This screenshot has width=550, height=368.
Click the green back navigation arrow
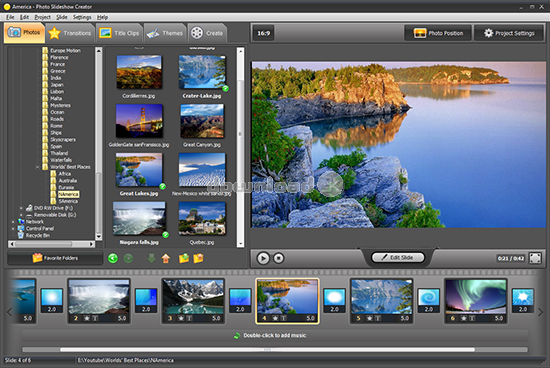click(x=113, y=259)
